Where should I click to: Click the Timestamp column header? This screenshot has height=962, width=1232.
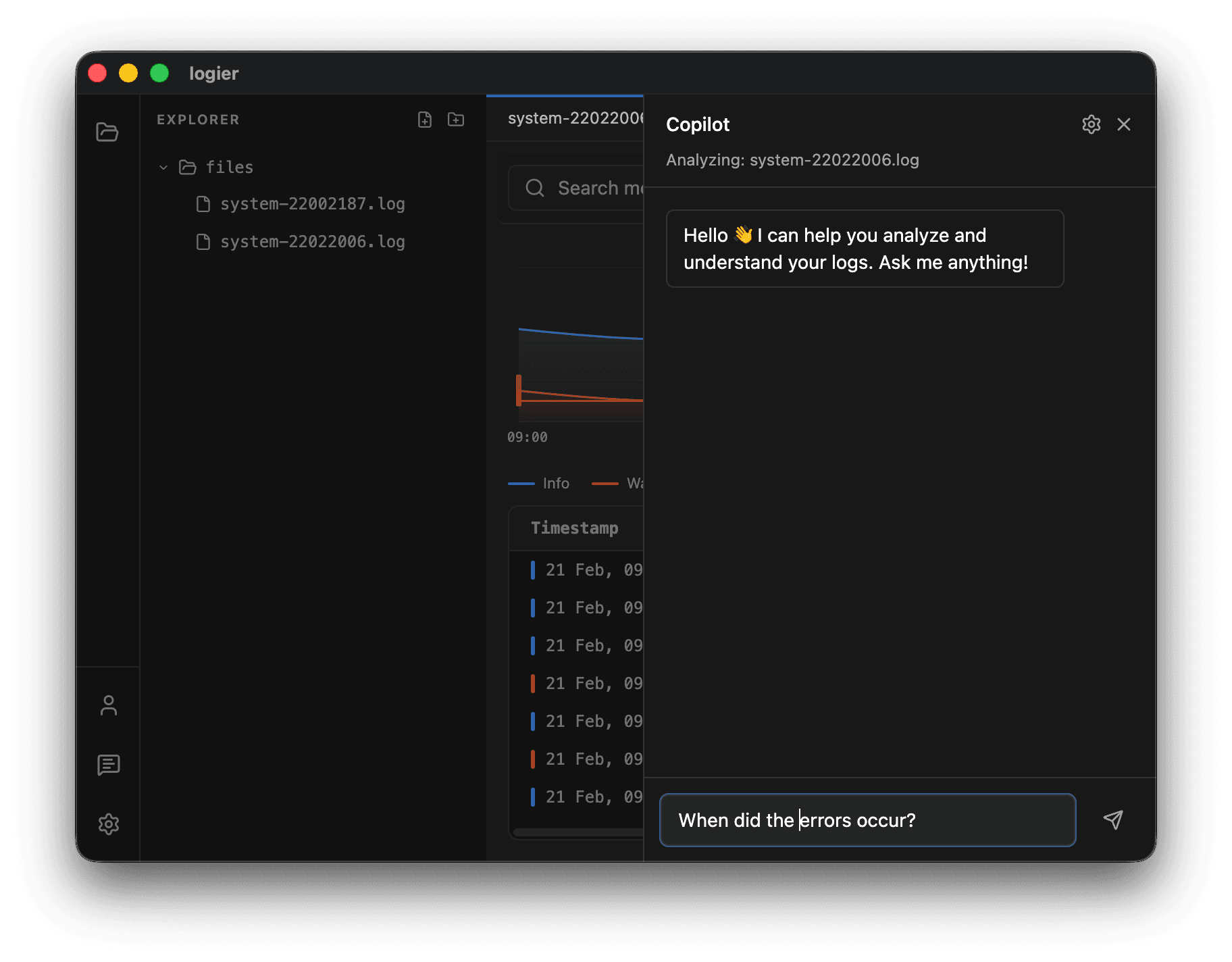point(574,528)
